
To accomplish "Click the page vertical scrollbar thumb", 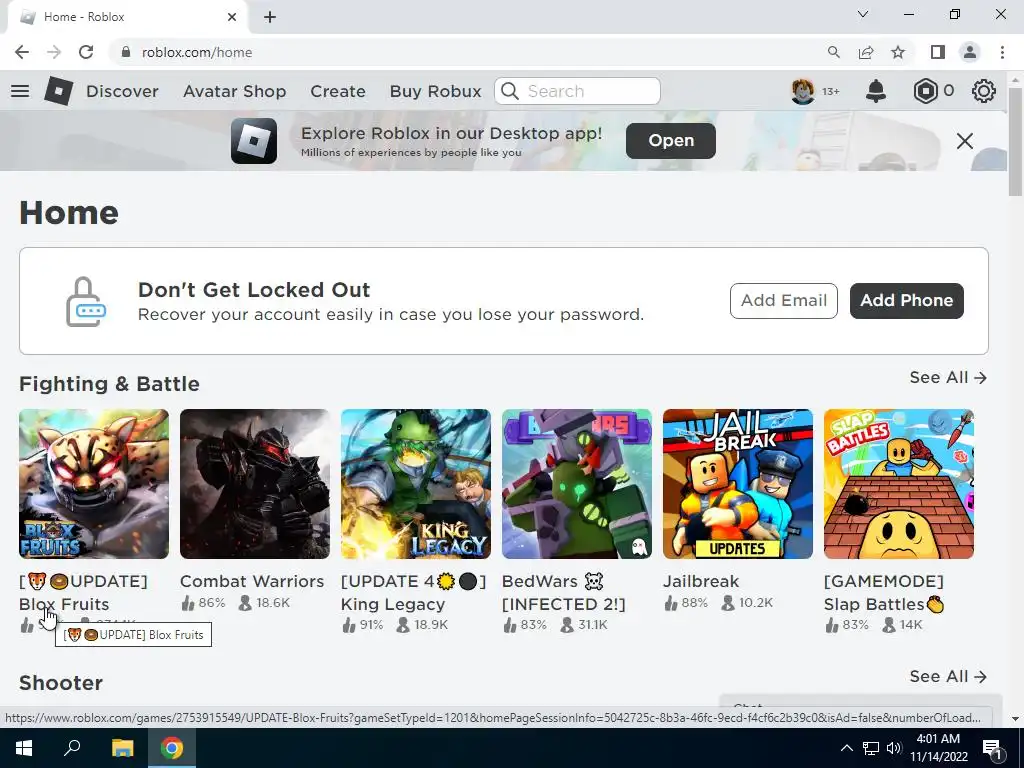I will point(1015,140).
